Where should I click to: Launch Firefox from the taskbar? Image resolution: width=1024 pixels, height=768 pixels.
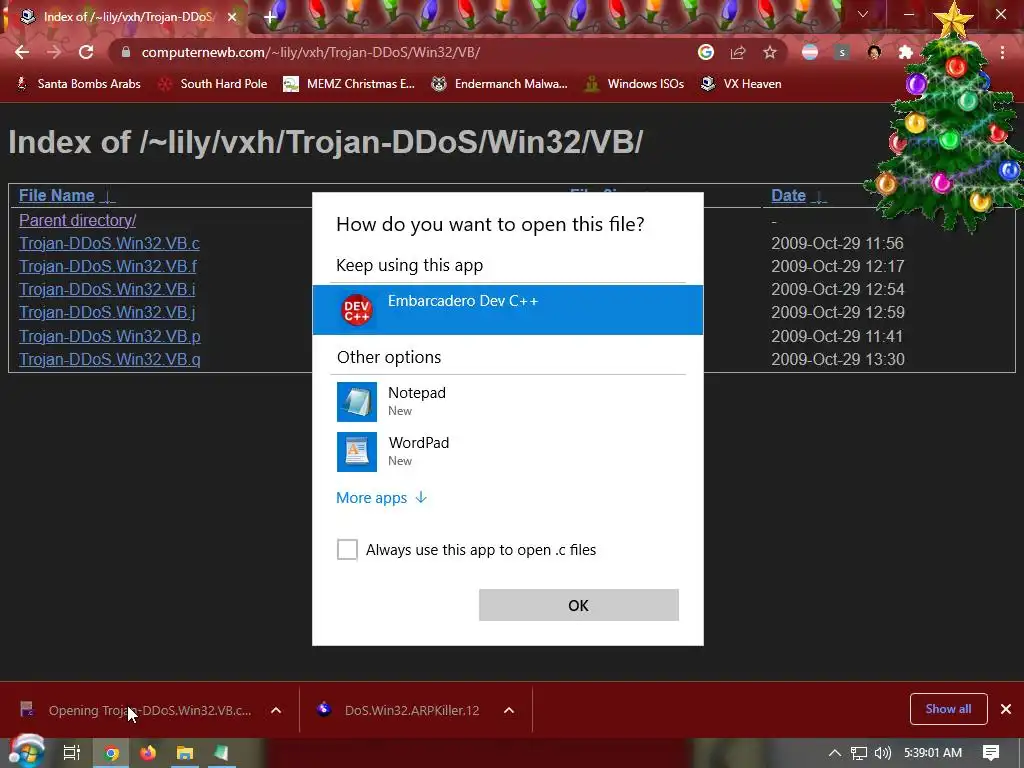click(x=148, y=753)
